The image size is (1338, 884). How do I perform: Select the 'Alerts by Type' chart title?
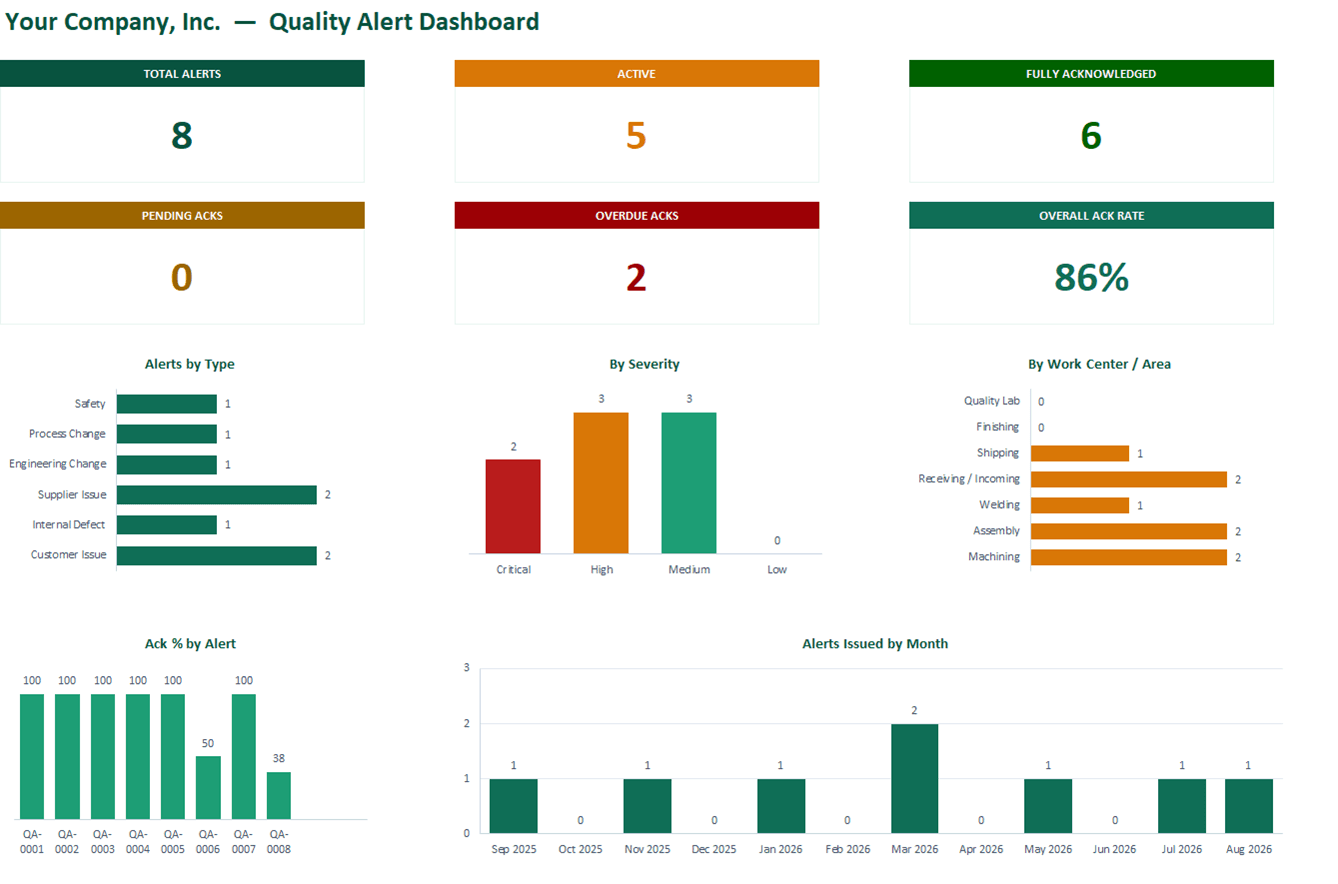tap(190, 364)
